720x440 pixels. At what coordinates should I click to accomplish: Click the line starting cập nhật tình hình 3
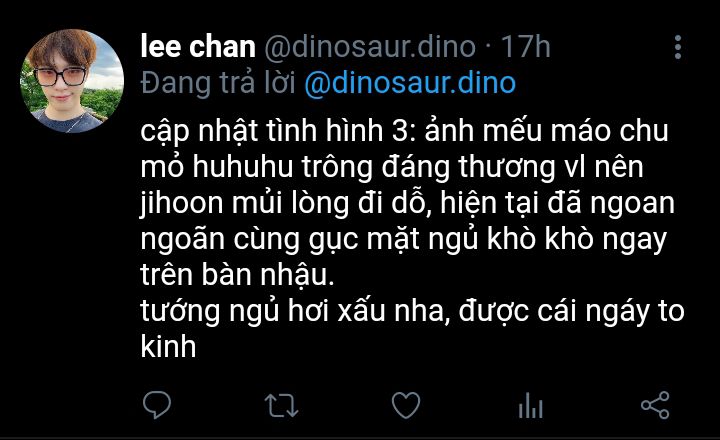(404, 131)
